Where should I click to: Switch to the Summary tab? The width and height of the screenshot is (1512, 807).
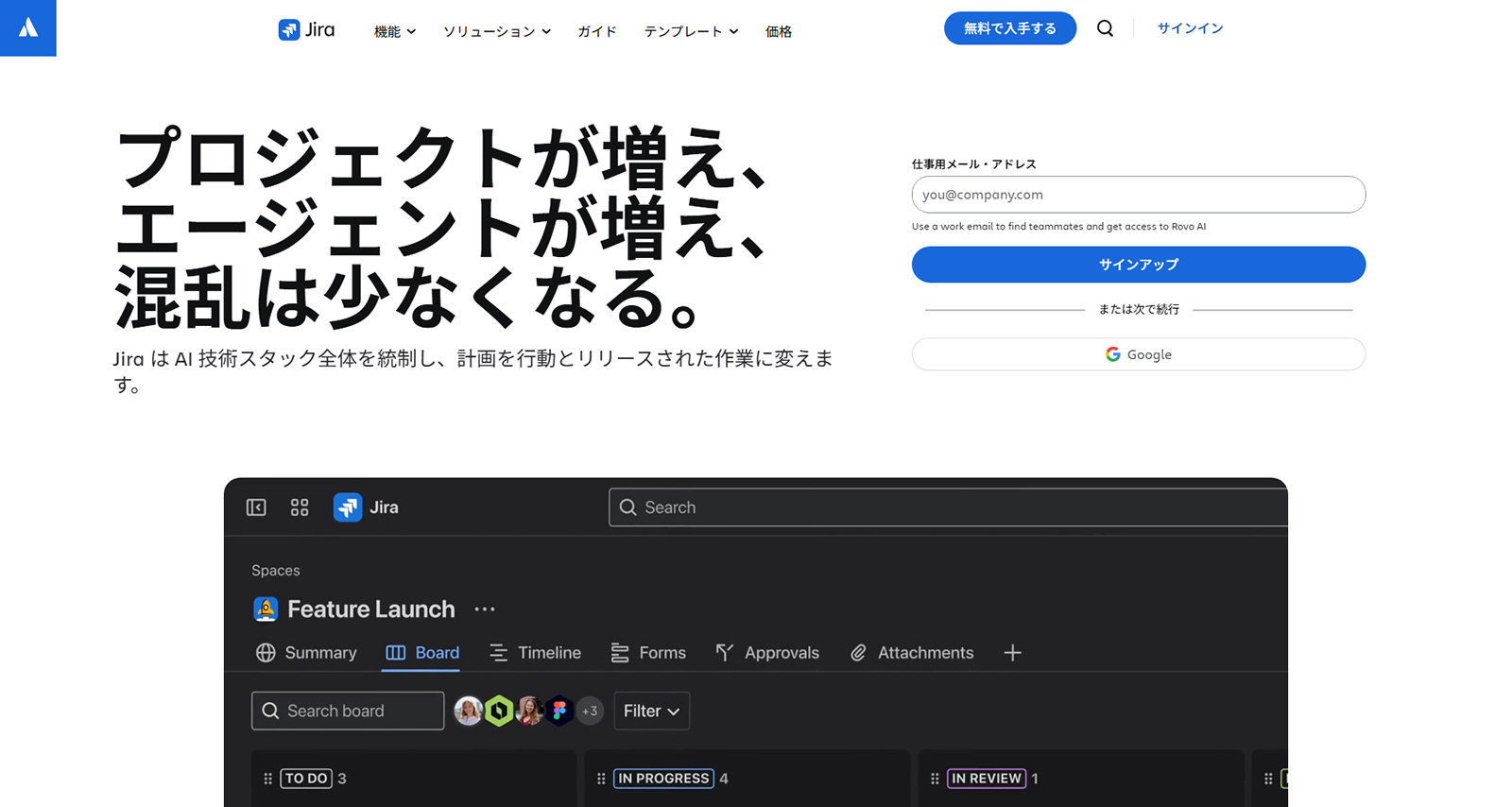(306, 653)
